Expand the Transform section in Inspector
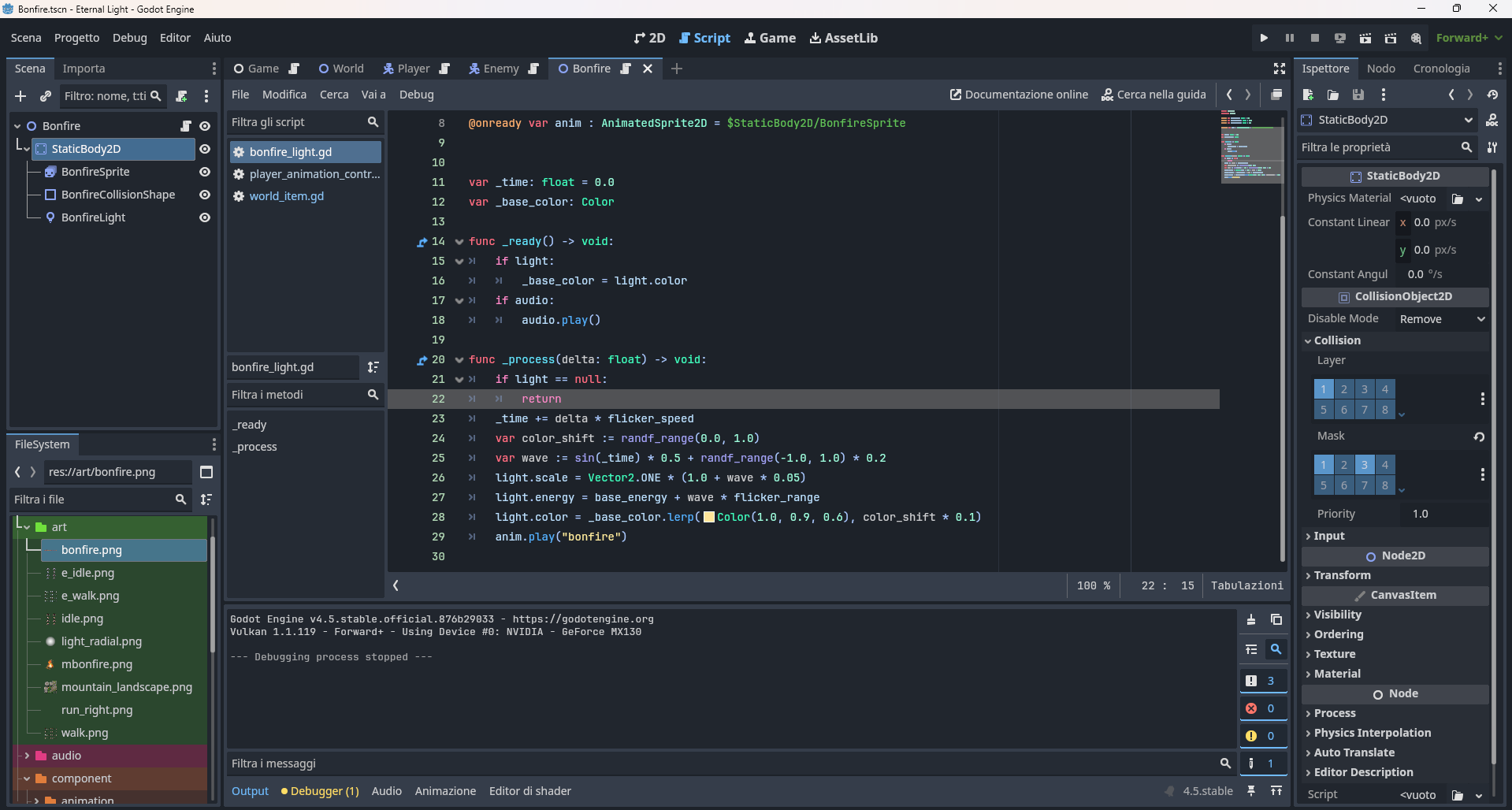This screenshot has width=1512, height=810. click(1342, 575)
